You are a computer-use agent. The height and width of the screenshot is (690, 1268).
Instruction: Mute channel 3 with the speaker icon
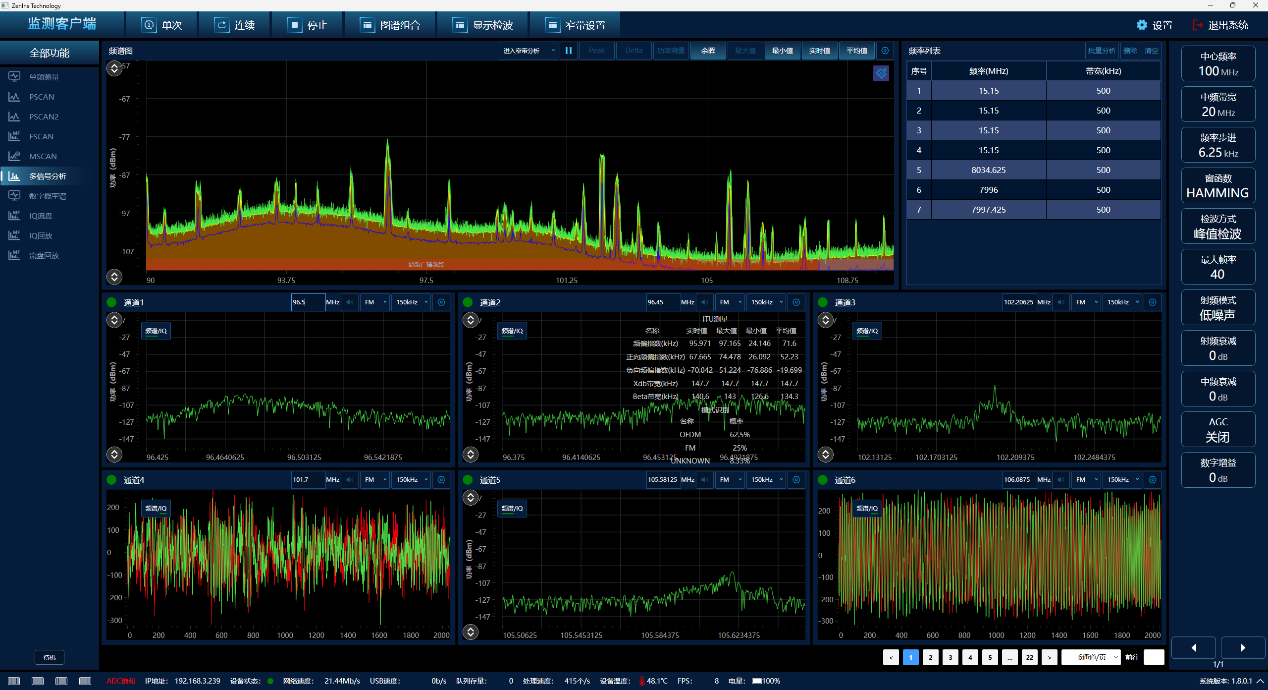[x=1062, y=301]
